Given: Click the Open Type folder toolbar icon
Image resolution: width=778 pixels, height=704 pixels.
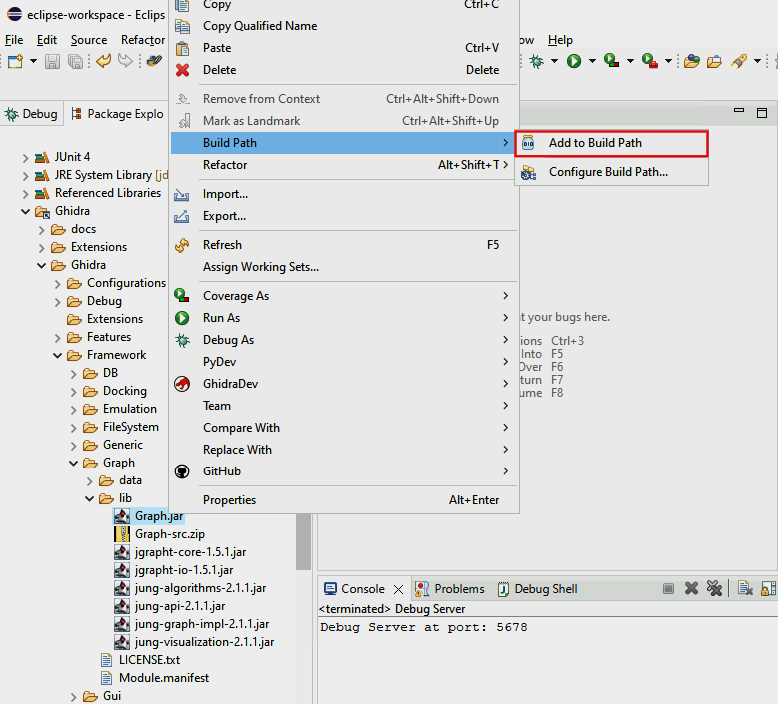Looking at the screenshot, I should coord(691,61).
